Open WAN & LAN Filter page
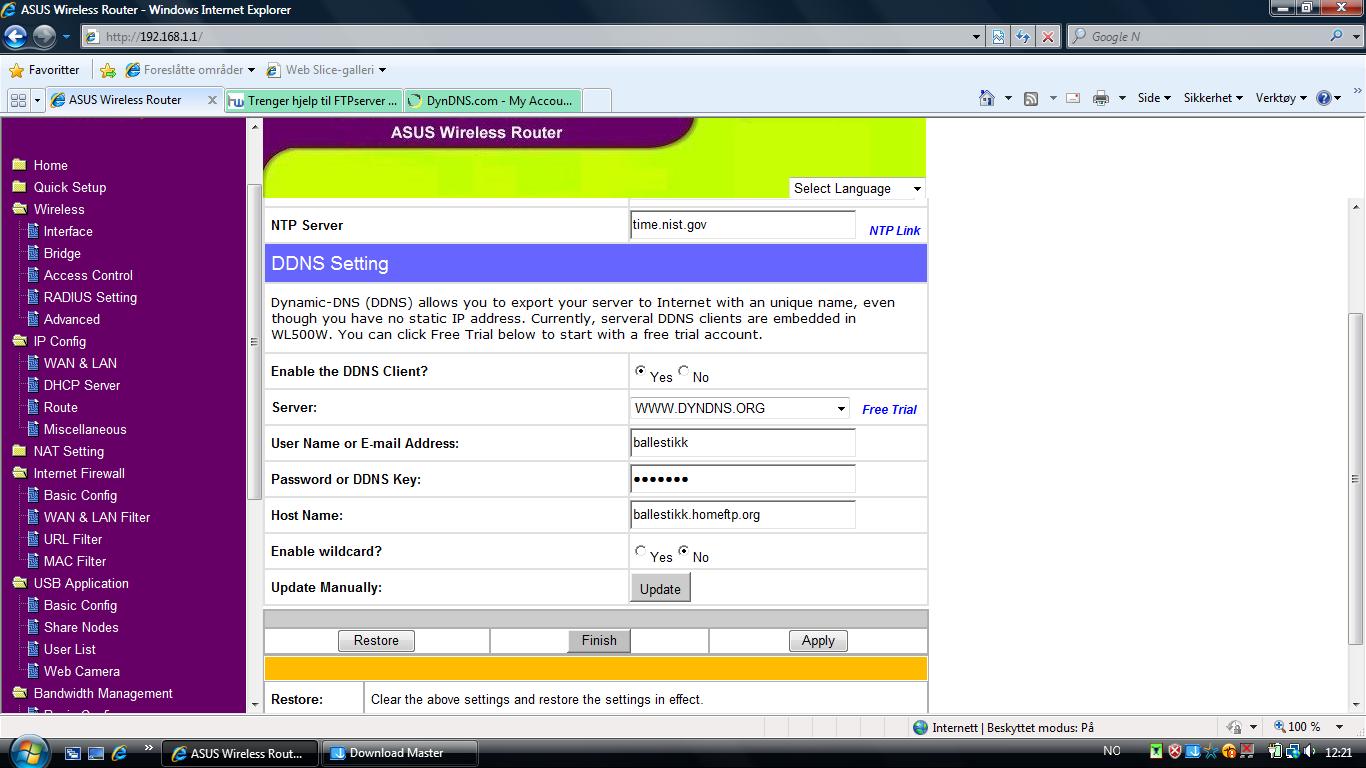 pos(97,517)
